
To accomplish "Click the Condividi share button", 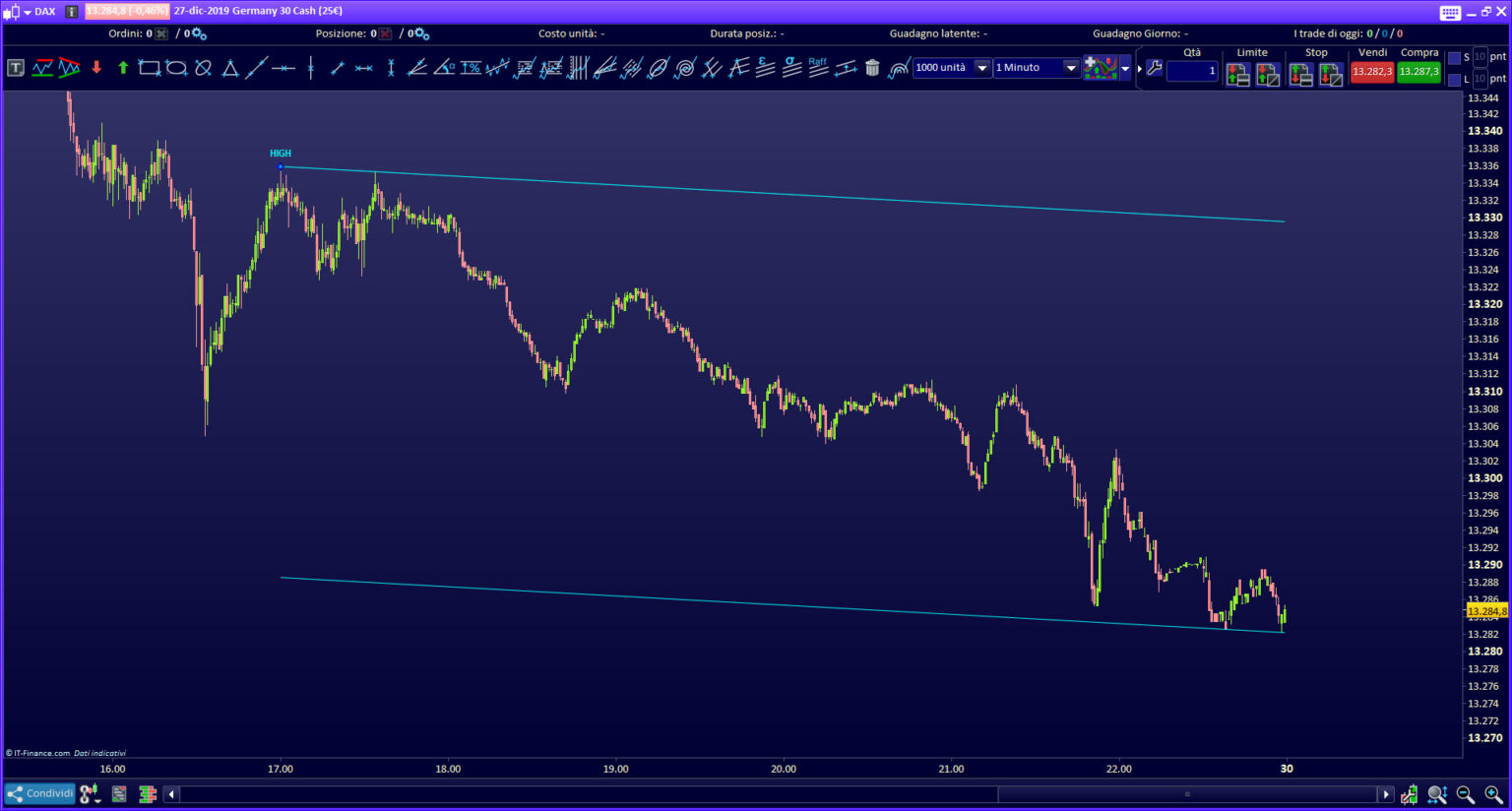I will pos(40,793).
